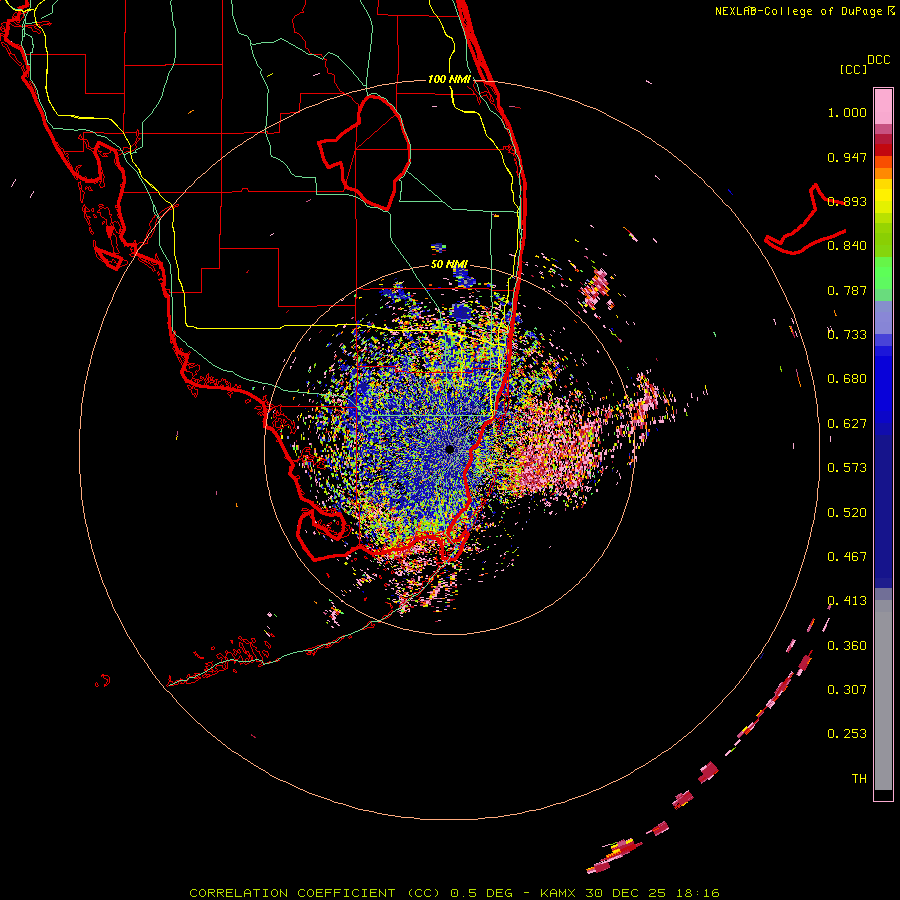
Task: Select the 0.307 scale value
Action: (847, 690)
